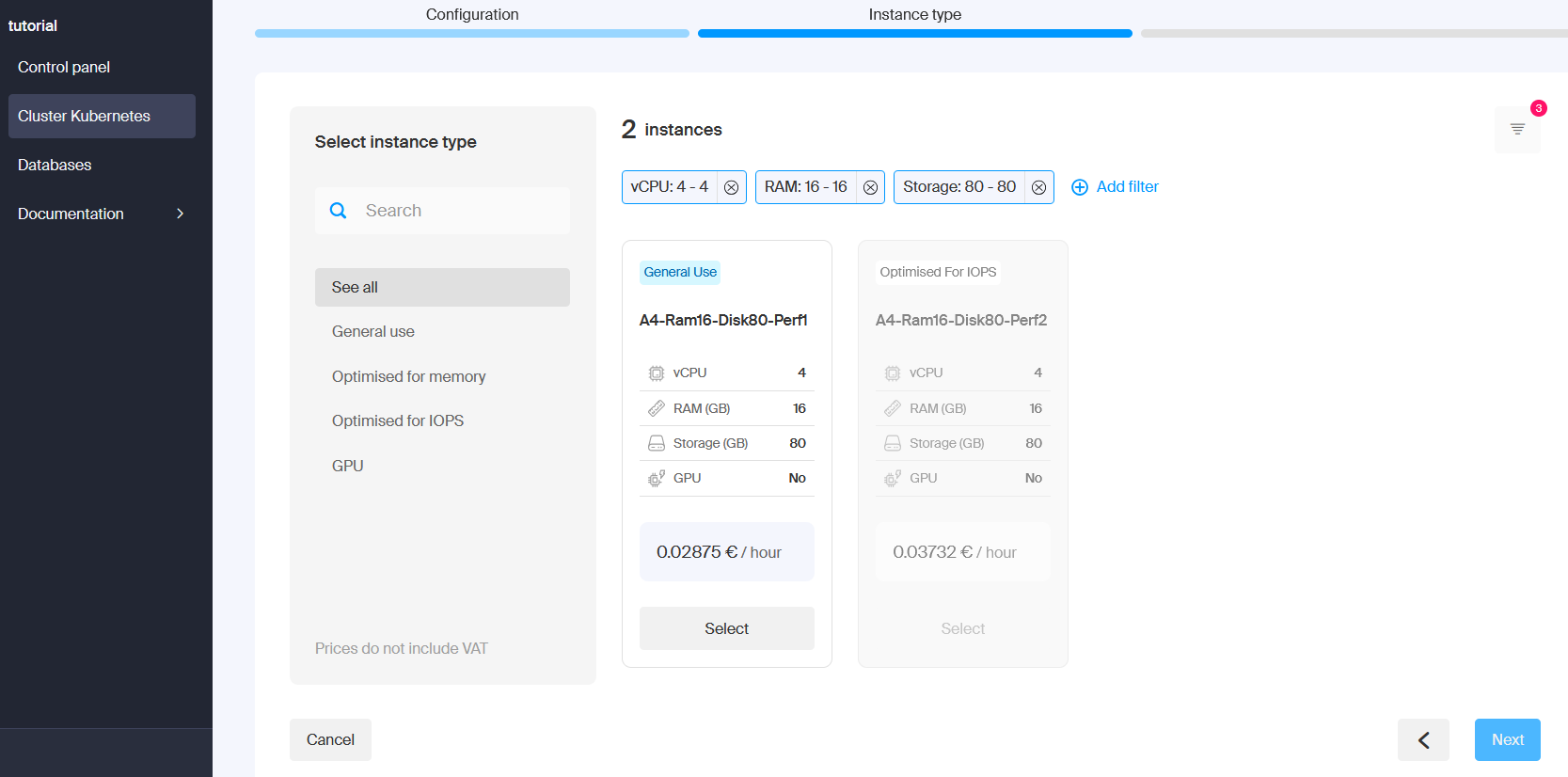
Task: Click the Cancel button
Action: (330, 739)
